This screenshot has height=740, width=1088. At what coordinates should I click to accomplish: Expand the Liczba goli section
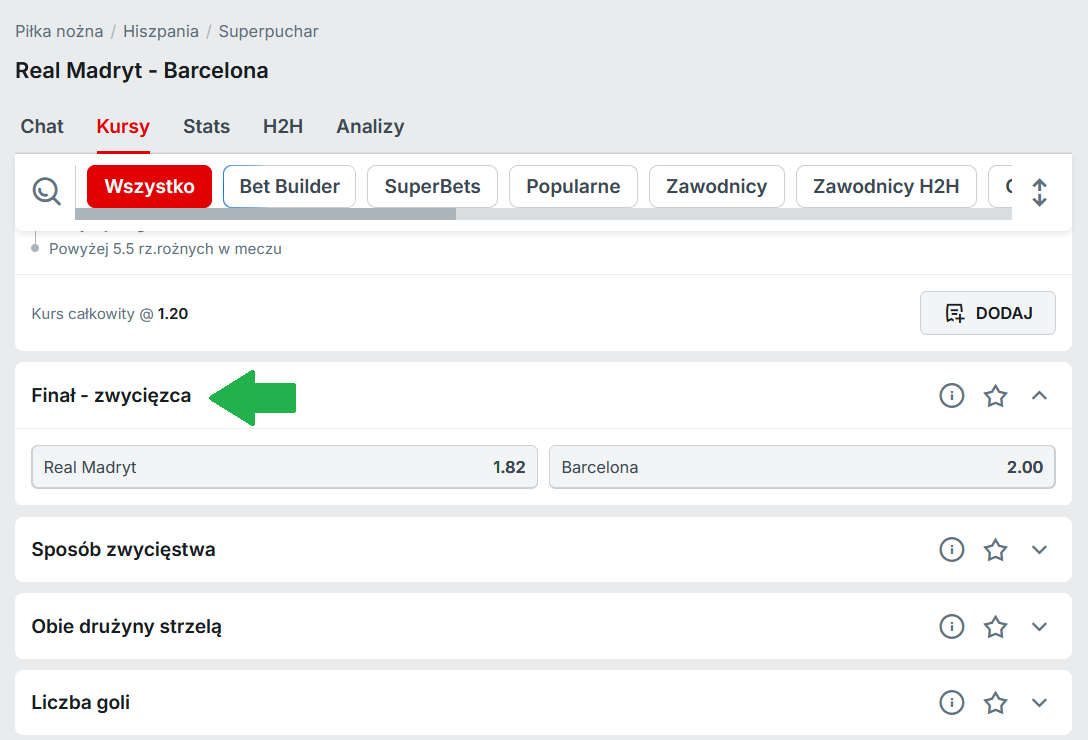click(1039, 703)
